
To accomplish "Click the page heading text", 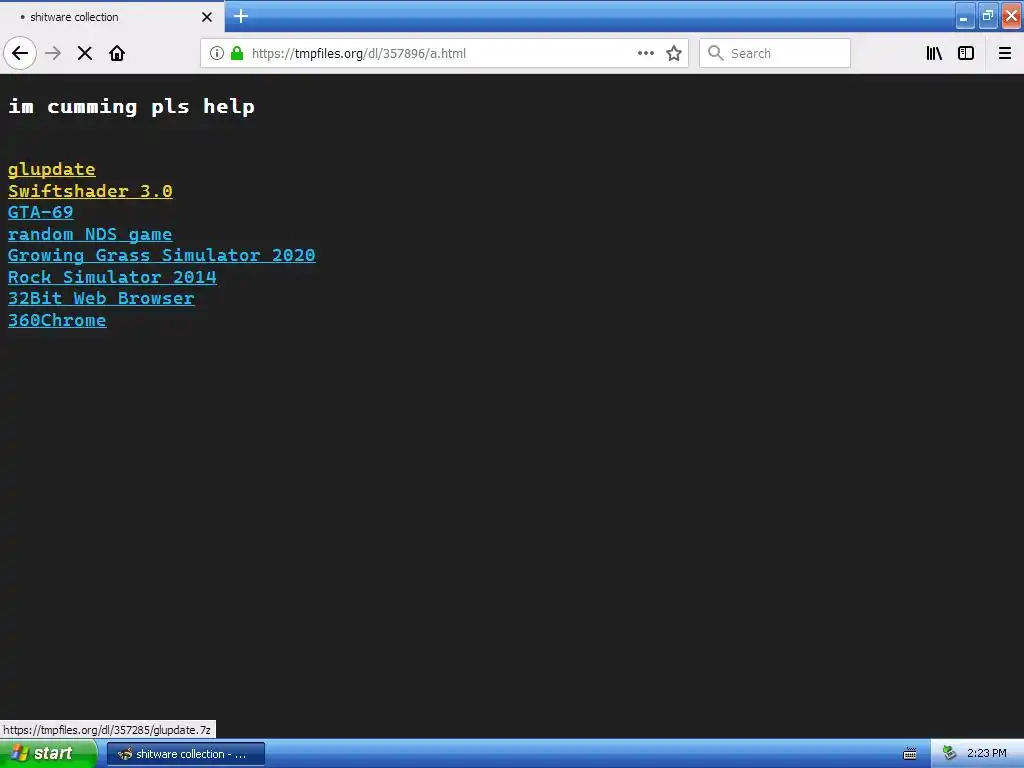I will 131,106.
